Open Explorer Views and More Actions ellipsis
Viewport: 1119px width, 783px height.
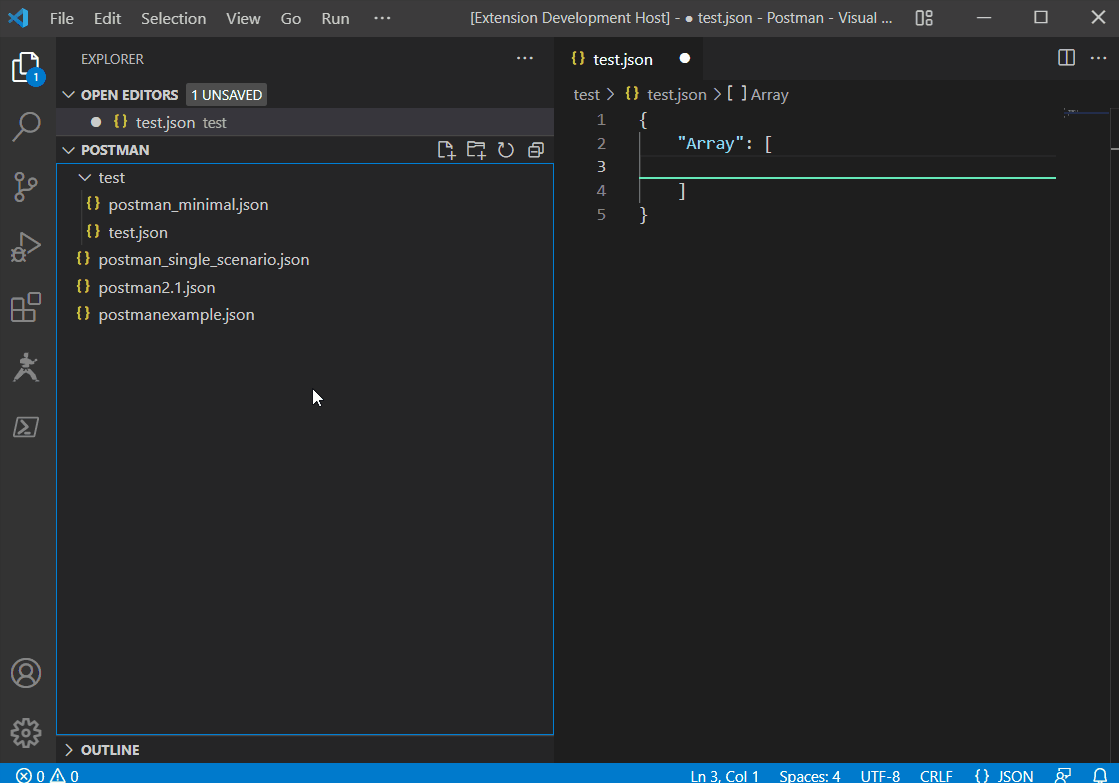[x=525, y=58]
